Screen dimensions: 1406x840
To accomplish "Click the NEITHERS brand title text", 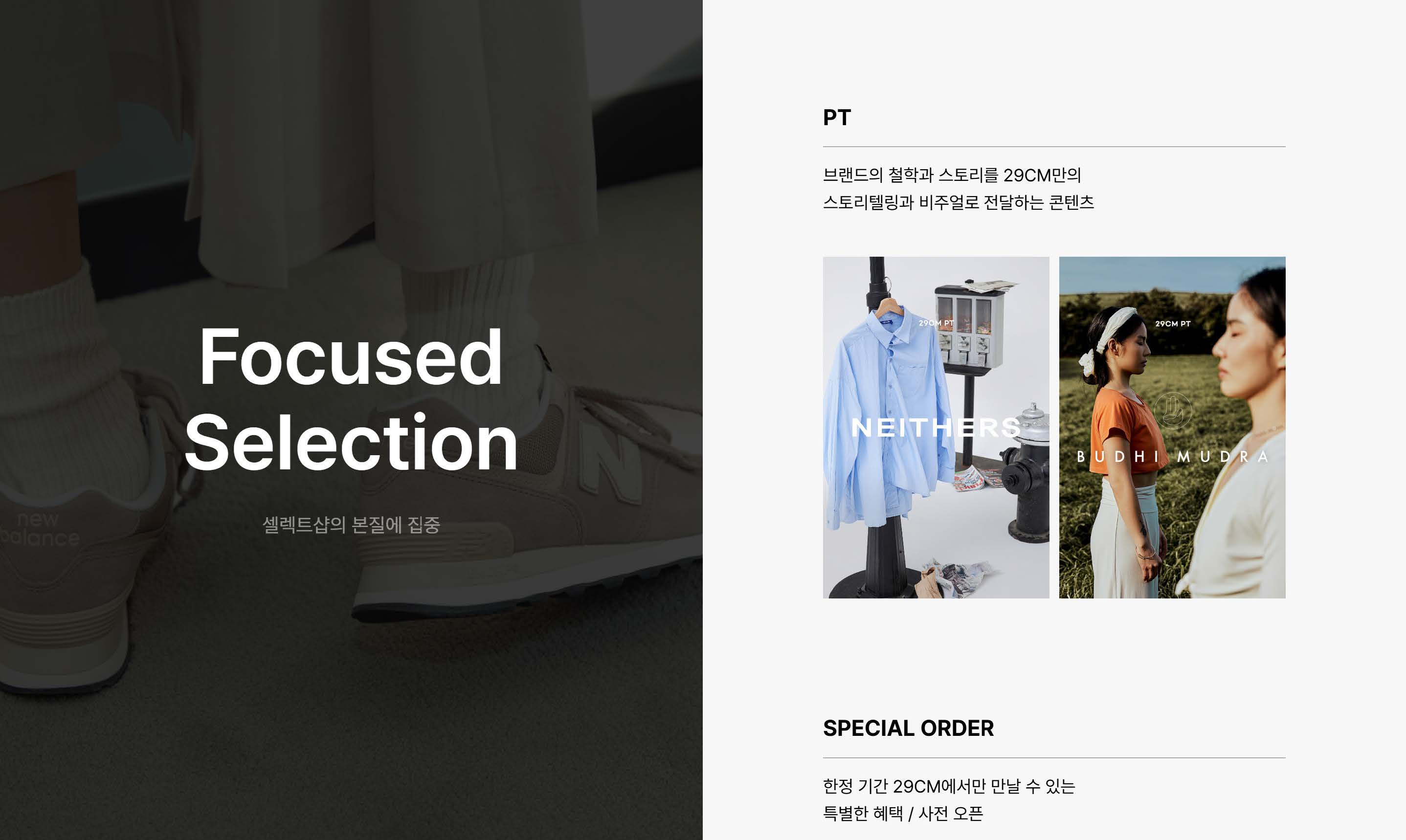I will pos(936,428).
